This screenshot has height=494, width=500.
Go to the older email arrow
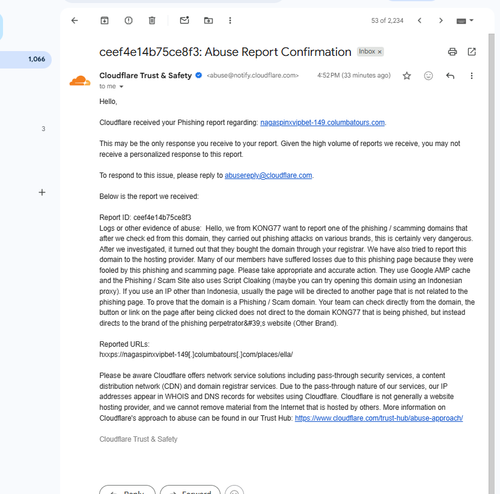pos(441,21)
